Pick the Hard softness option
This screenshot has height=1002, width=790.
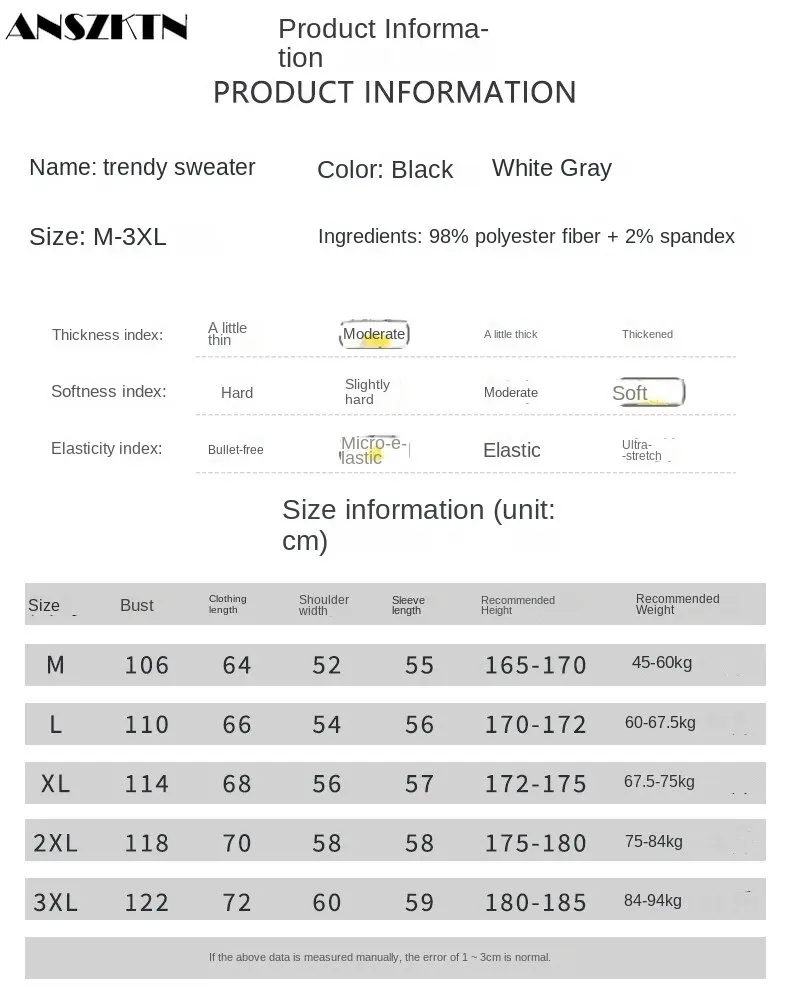click(237, 393)
